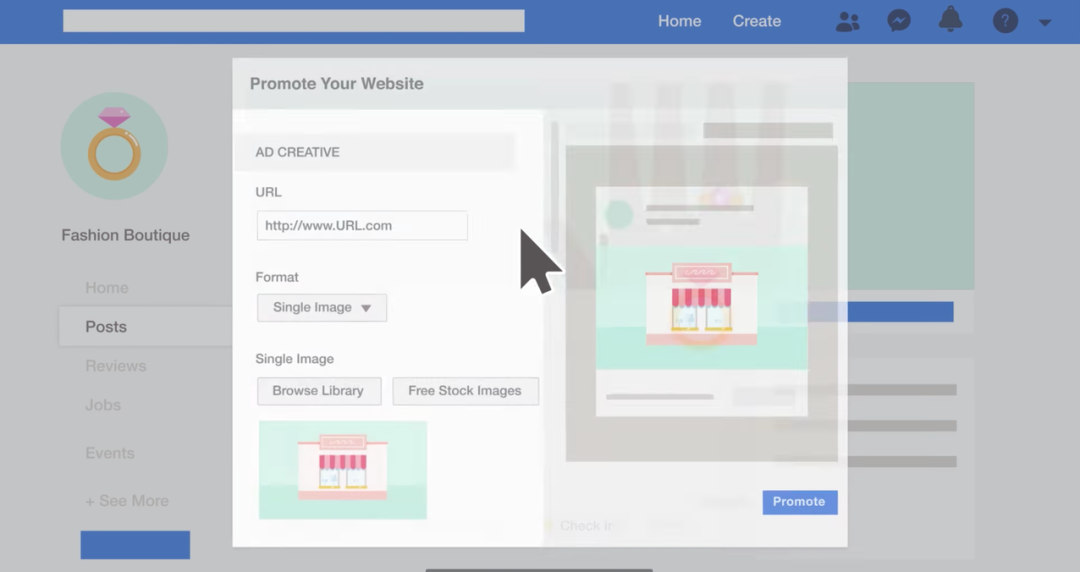Click the storefront image in ad preview
The image size is (1080, 572).
(701, 306)
